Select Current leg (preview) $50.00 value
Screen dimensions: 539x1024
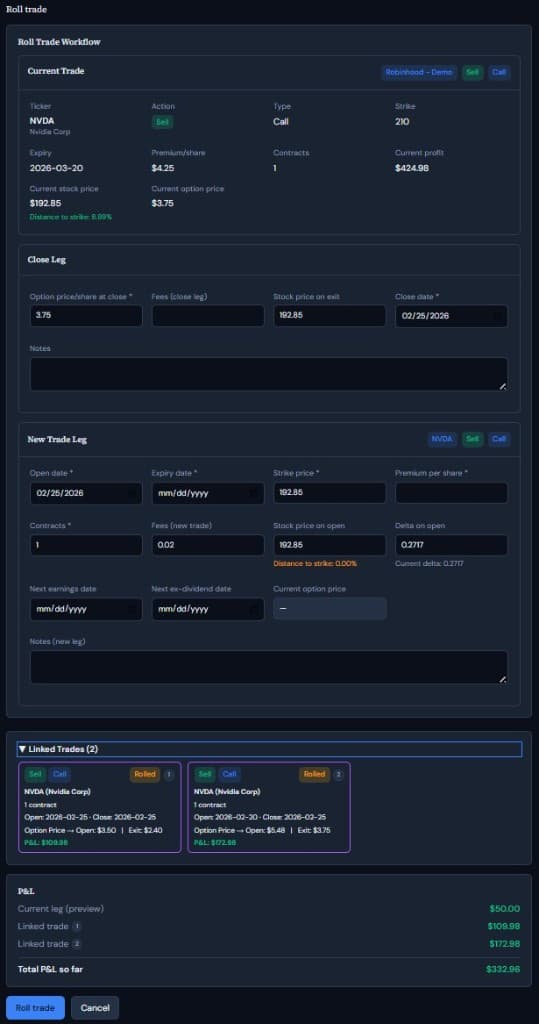point(505,908)
